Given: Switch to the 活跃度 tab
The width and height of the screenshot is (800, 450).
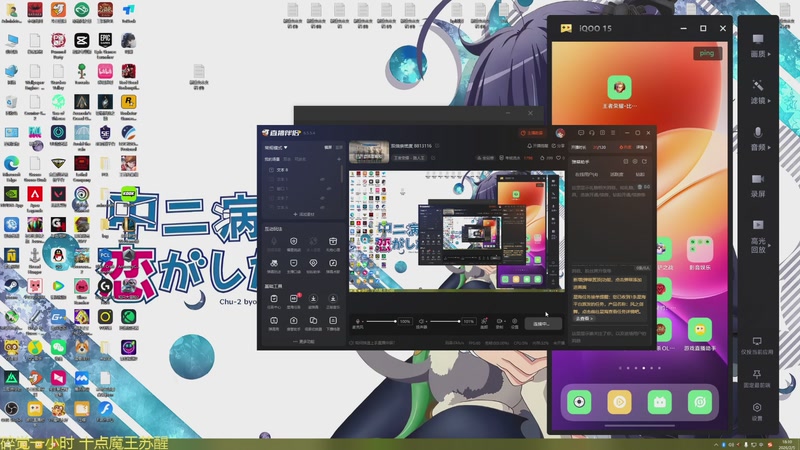Looking at the screenshot, I should 617,174.
